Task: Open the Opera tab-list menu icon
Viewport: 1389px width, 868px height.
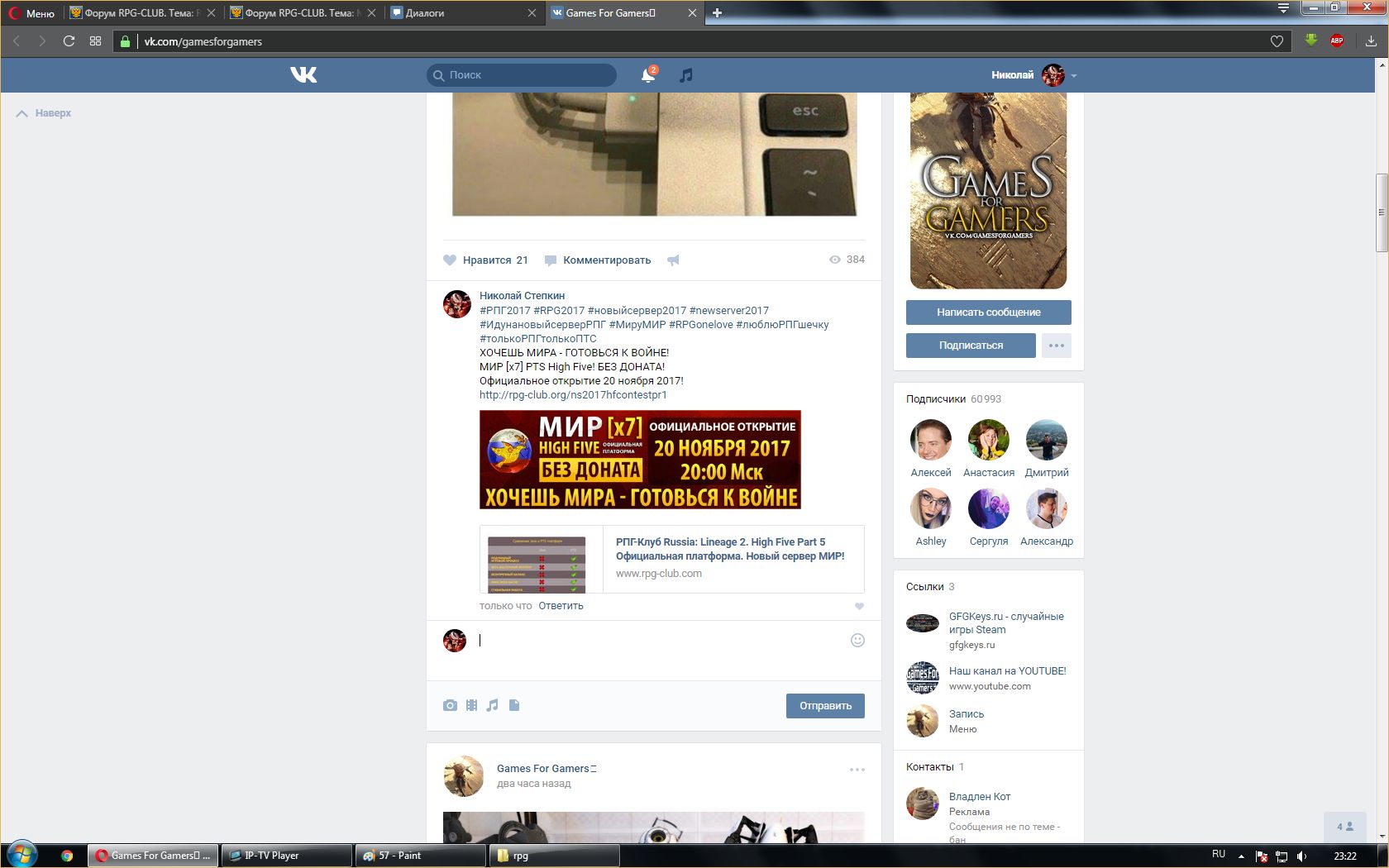Action: point(1283,8)
